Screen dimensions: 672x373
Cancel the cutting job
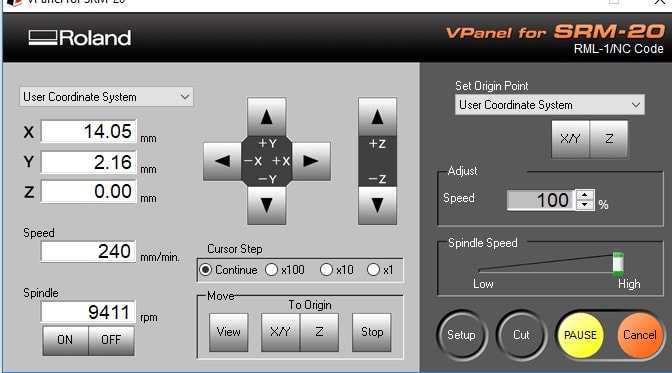click(x=639, y=335)
